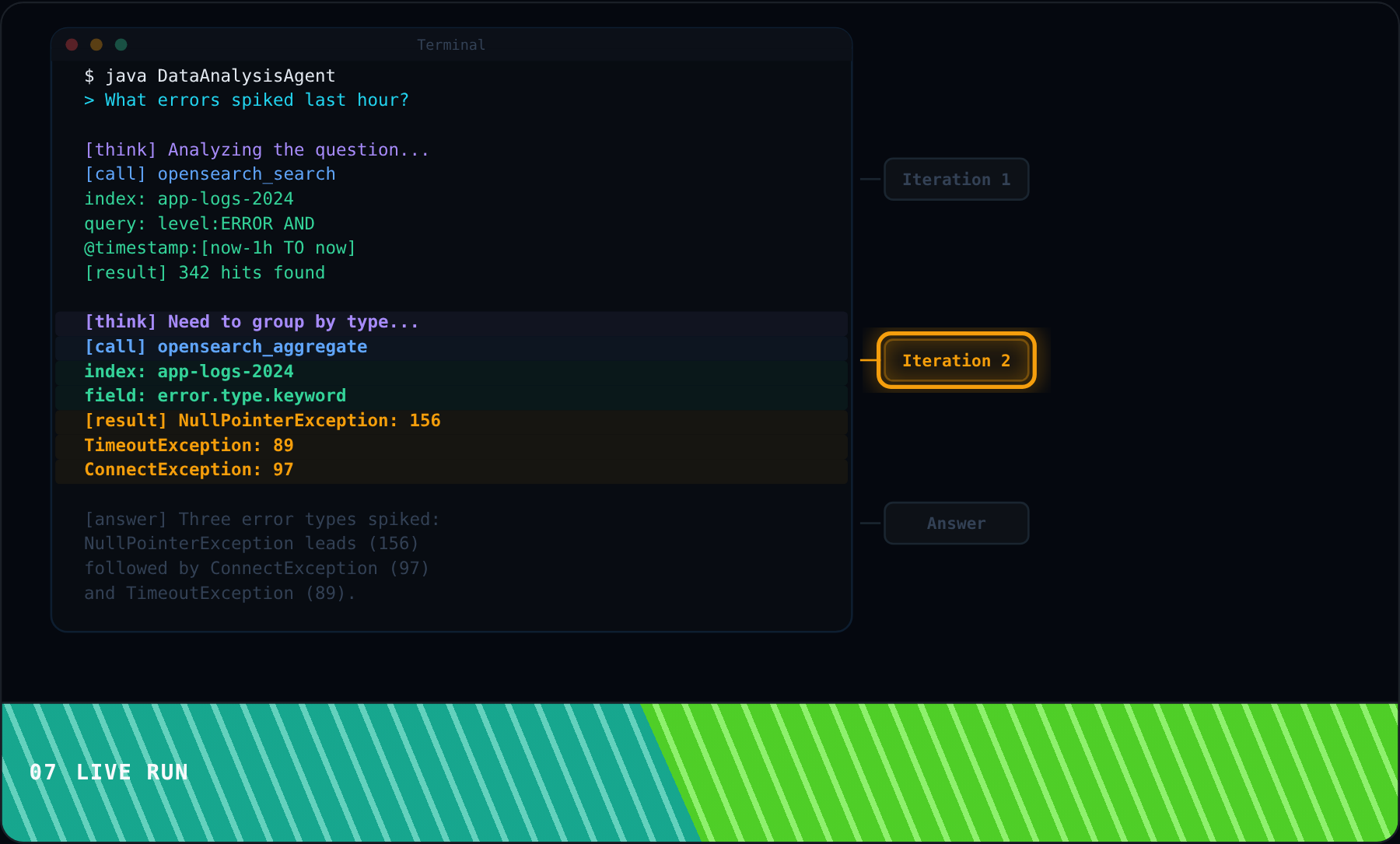Image resolution: width=1400 pixels, height=844 pixels.
Task: Select the highlighted Iteration 2 step button
Action: 957,360
